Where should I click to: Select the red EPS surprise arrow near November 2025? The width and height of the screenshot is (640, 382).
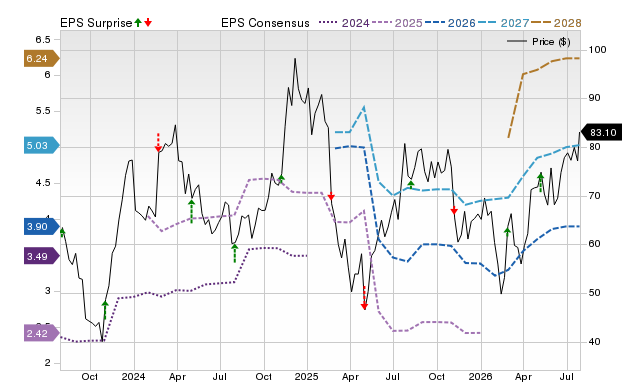454,210
